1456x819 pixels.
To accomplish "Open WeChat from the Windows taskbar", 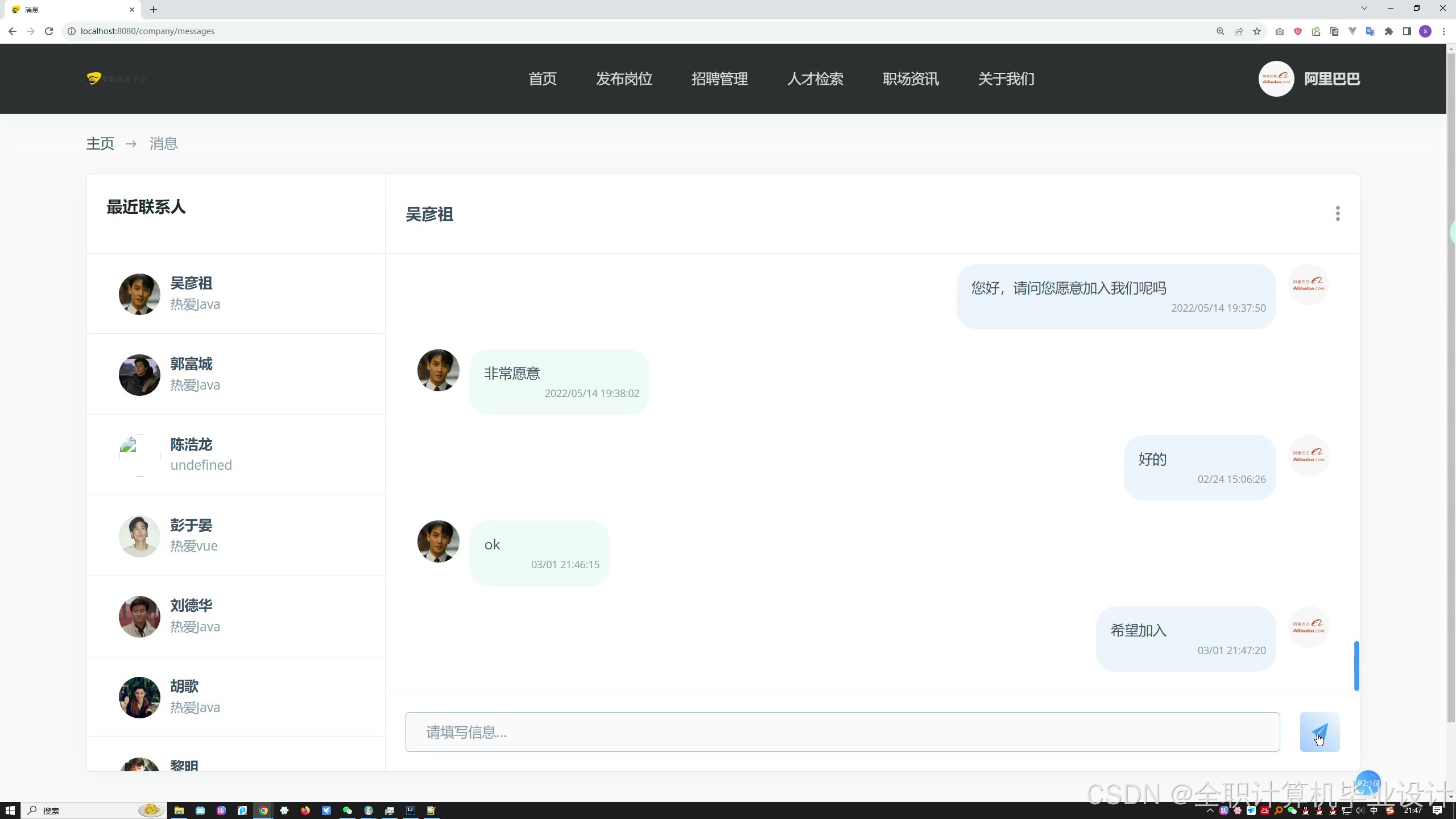I will 347,810.
